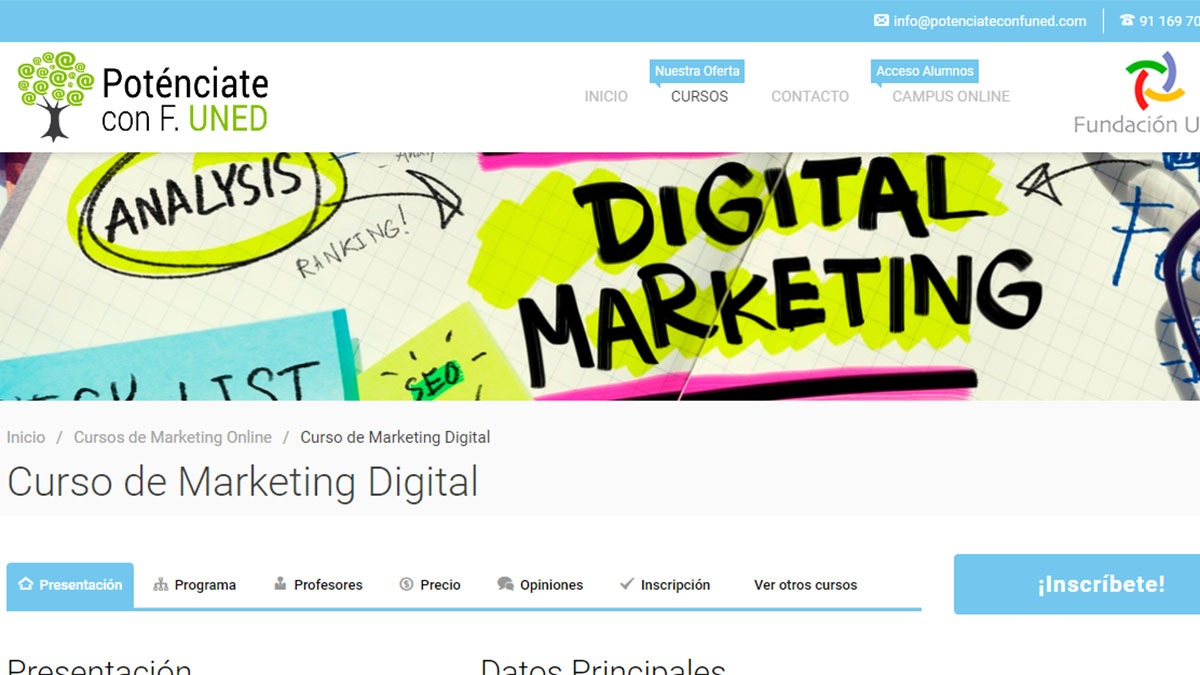Go to CONTACTO page
This screenshot has height=675, width=1200.
coord(810,96)
